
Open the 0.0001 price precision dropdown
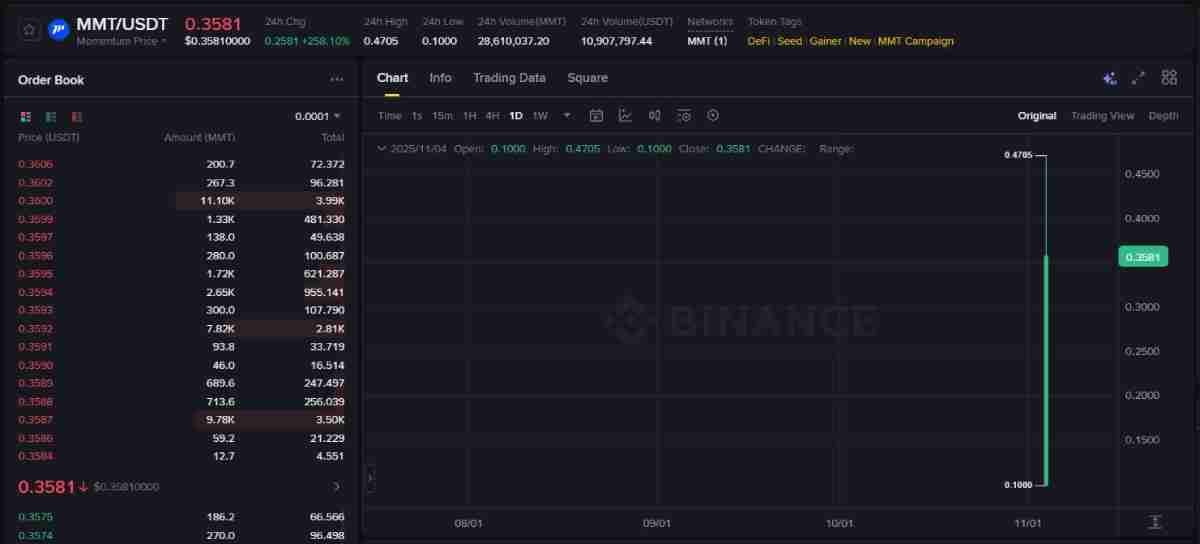318,116
